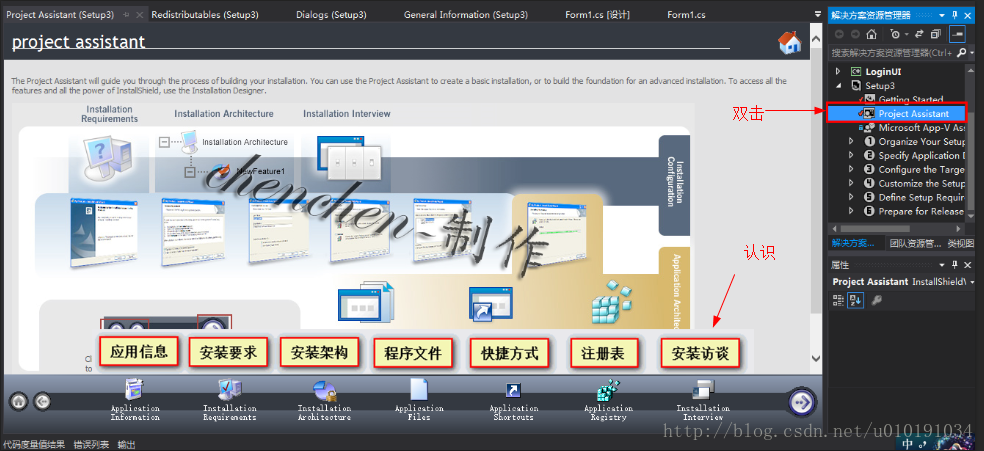The height and width of the screenshot is (451, 984).
Task: Collapse Installation Architecture tree node in diagram
Action: [x=164, y=142]
